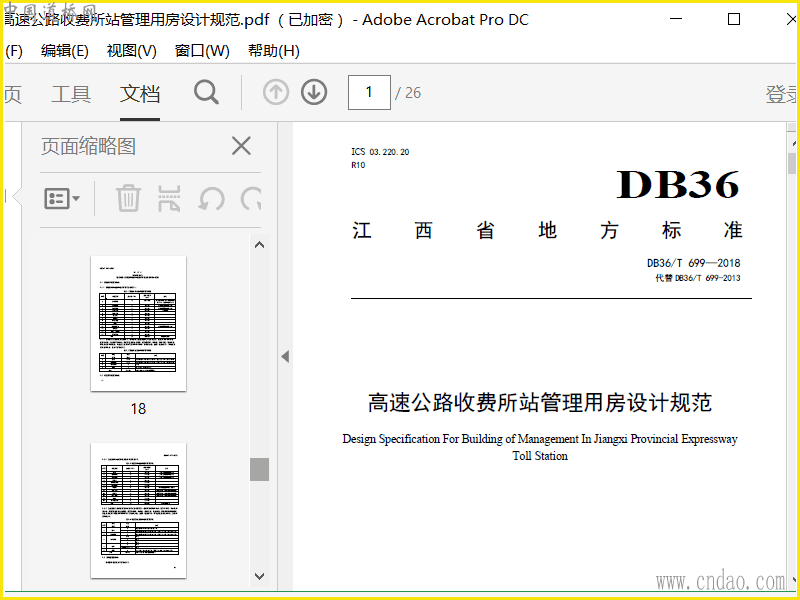
Task: Click the 页面缩略图 panel title
Action: pyautogui.click(x=88, y=146)
